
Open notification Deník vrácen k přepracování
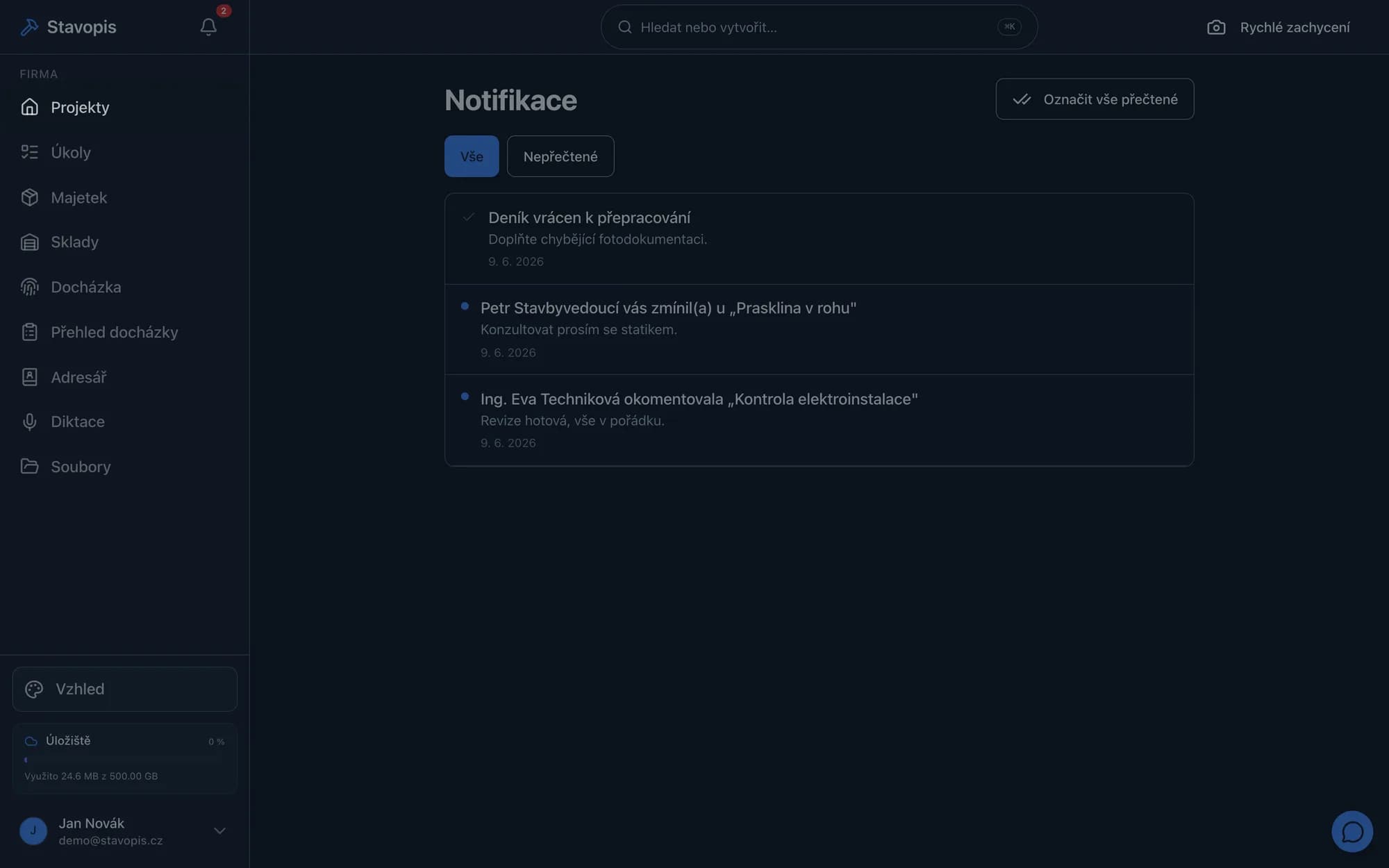click(819, 239)
